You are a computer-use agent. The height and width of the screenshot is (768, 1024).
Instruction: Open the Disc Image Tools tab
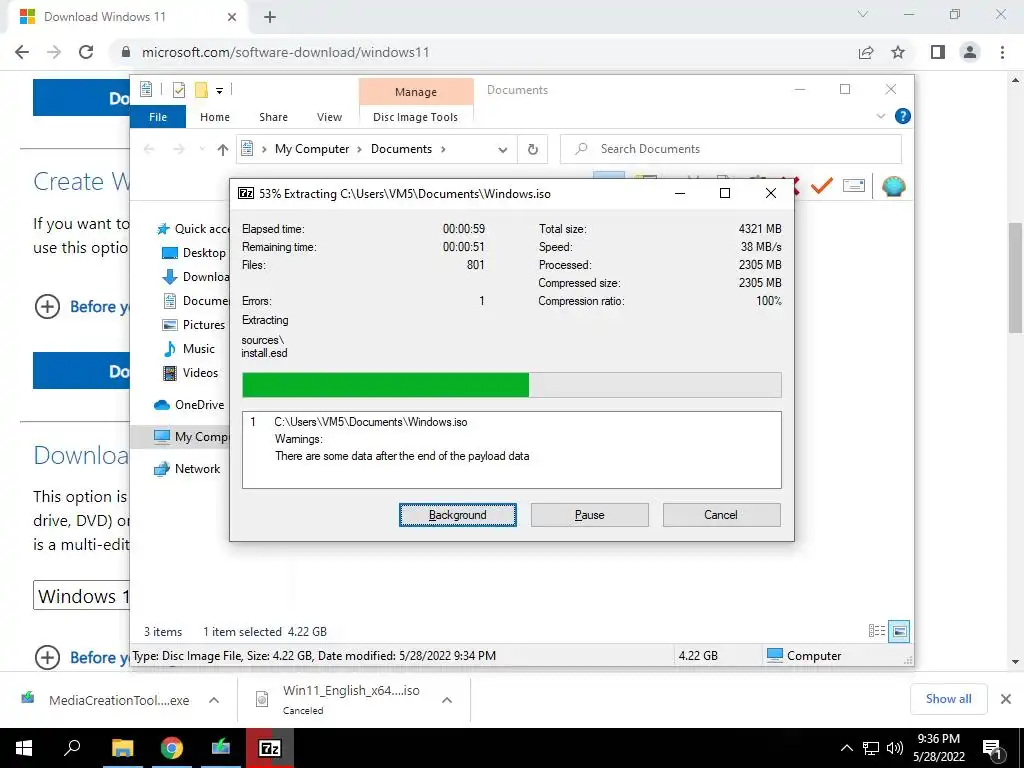click(x=415, y=117)
